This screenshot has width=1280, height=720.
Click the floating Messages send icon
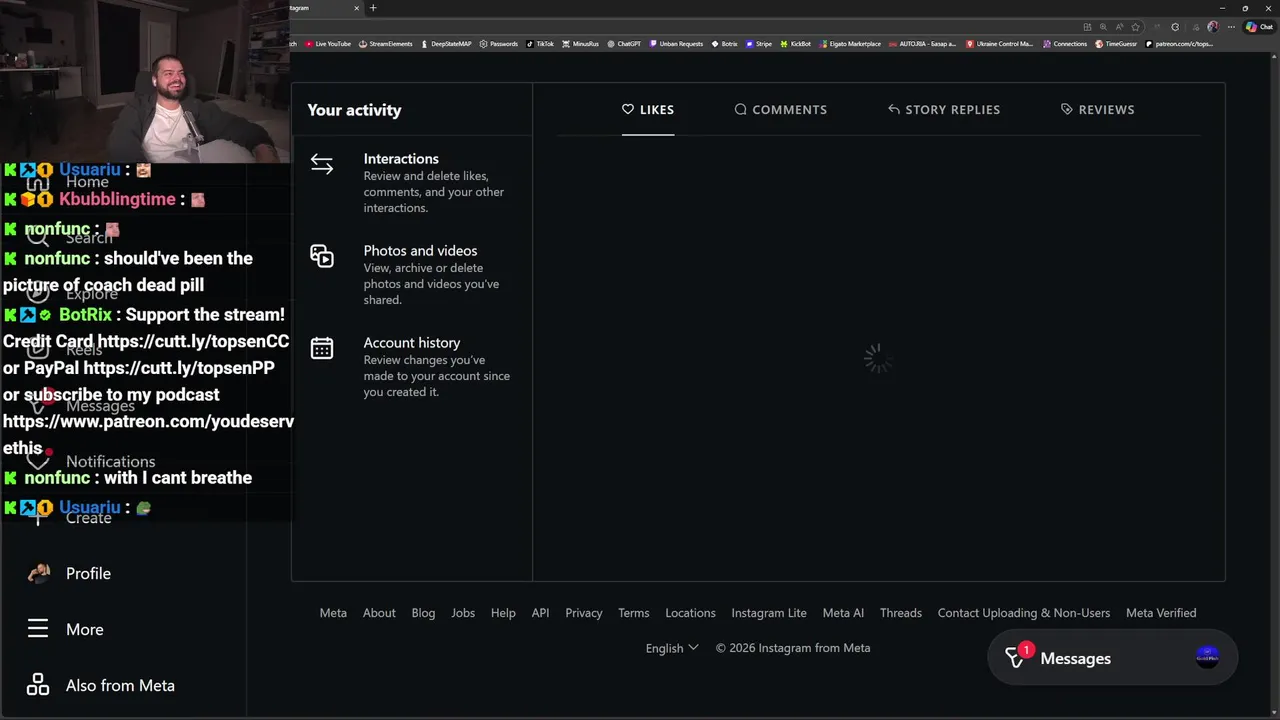pos(1015,658)
